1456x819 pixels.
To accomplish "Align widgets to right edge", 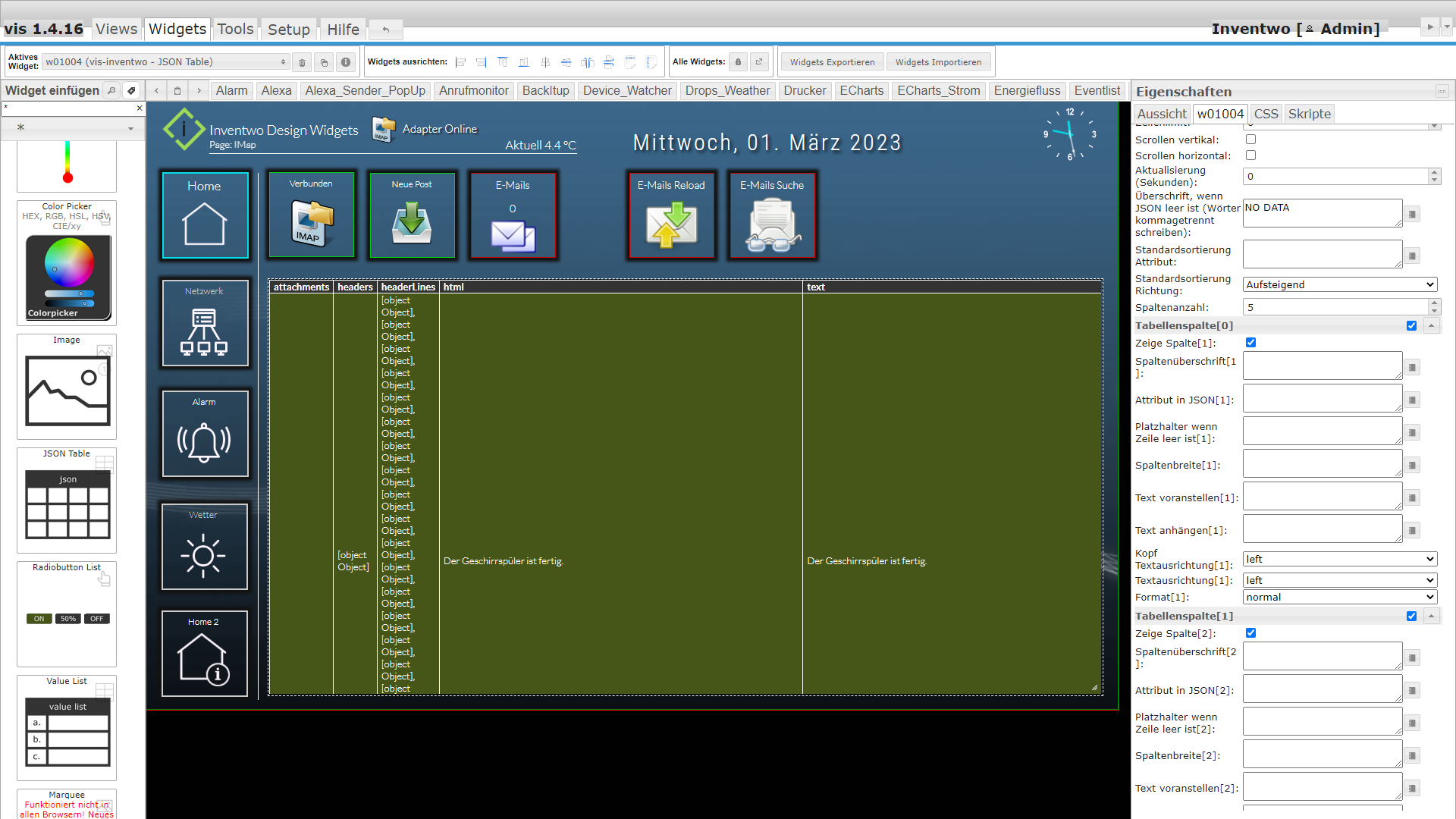I will [482, 62].
